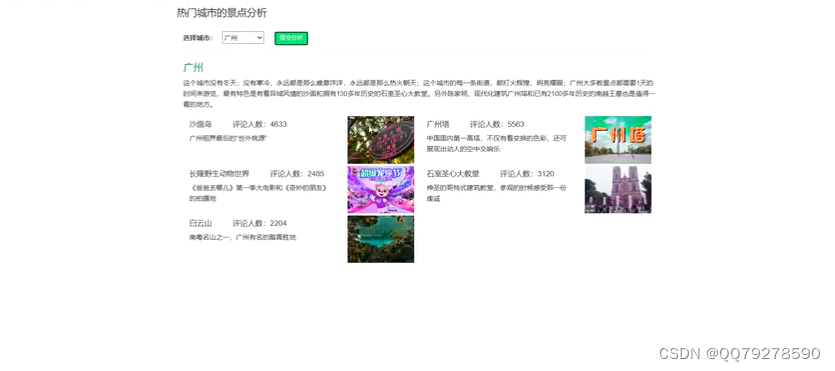Viewport: 835px width, 371px height.
Task: Open the 白云山 lake thumbnail
Action: pos(381,239)
